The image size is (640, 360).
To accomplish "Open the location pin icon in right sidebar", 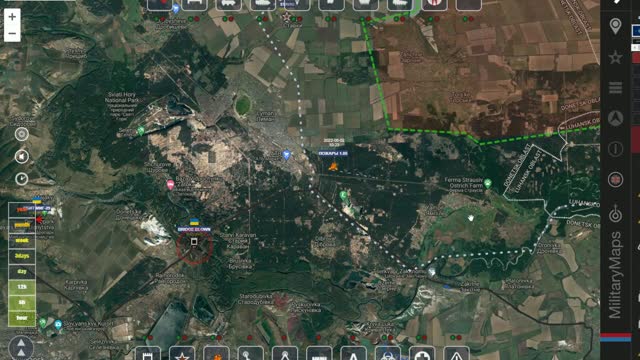I will [x=615, y=26].
